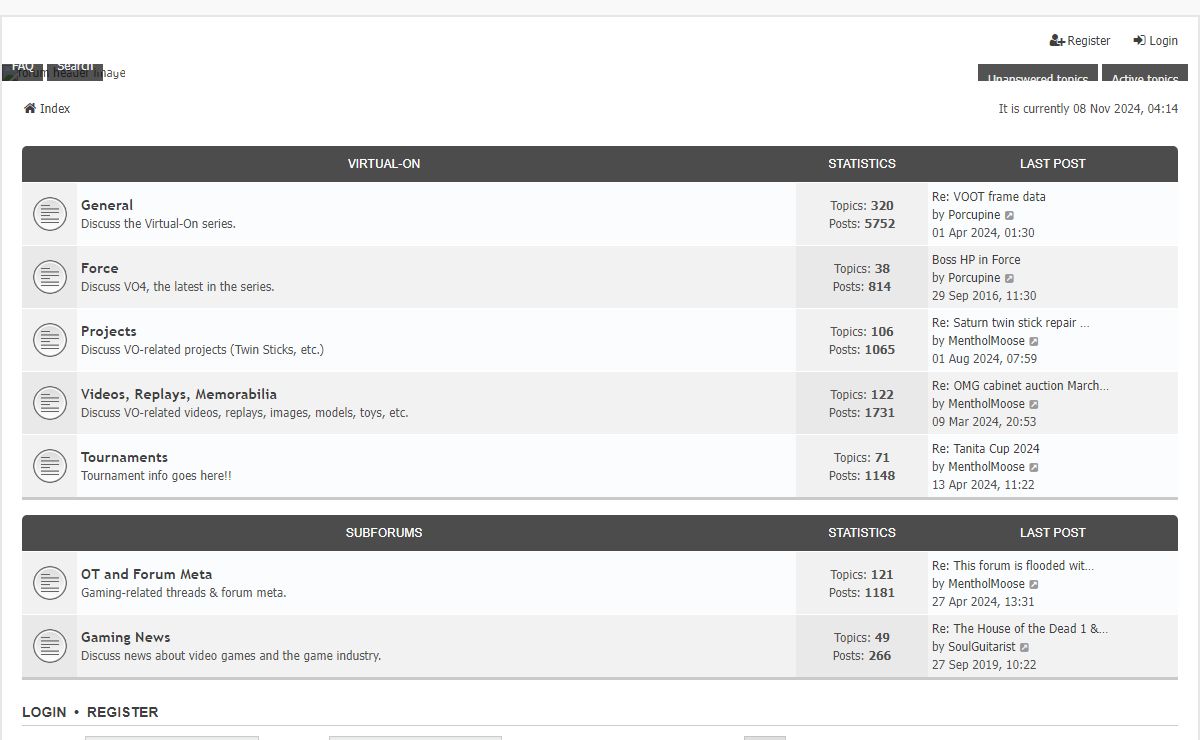1200x740 pixels.
Task: Open the FAQ tab
Action: click(22, 70)
